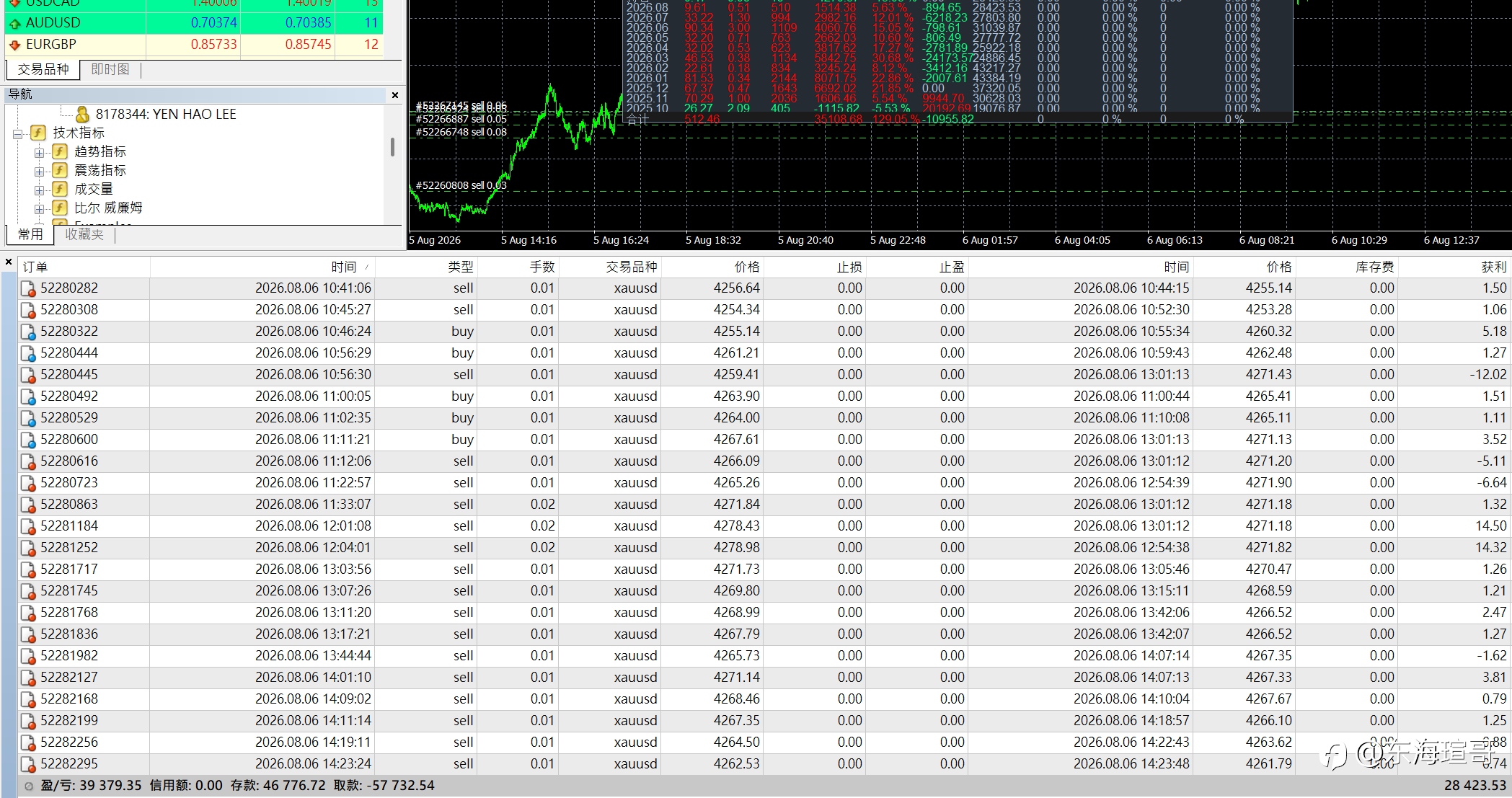Sort by the 获利 column header

(1454, 267)
